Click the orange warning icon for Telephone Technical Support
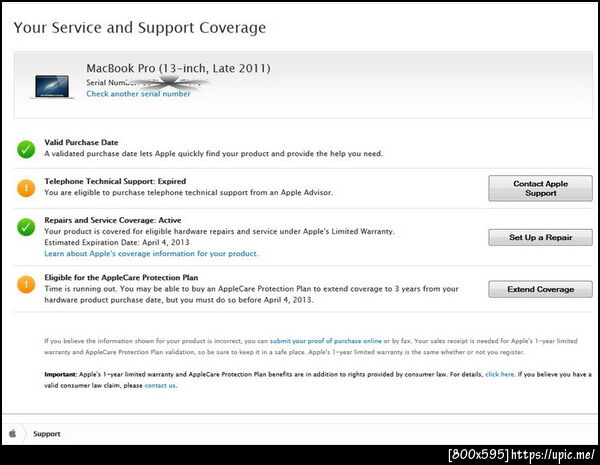The image size is (600, 465). coord(26,188)
